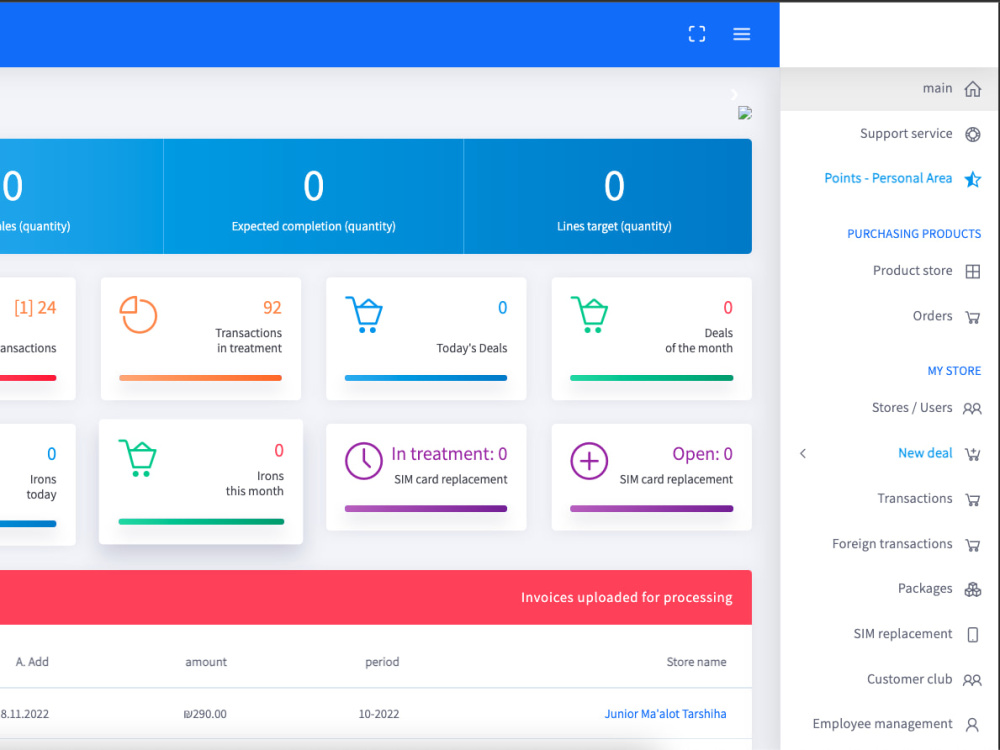Click the orange progress bar under Transactions
Screen dimensions: 1000x750
coord(200,378)
